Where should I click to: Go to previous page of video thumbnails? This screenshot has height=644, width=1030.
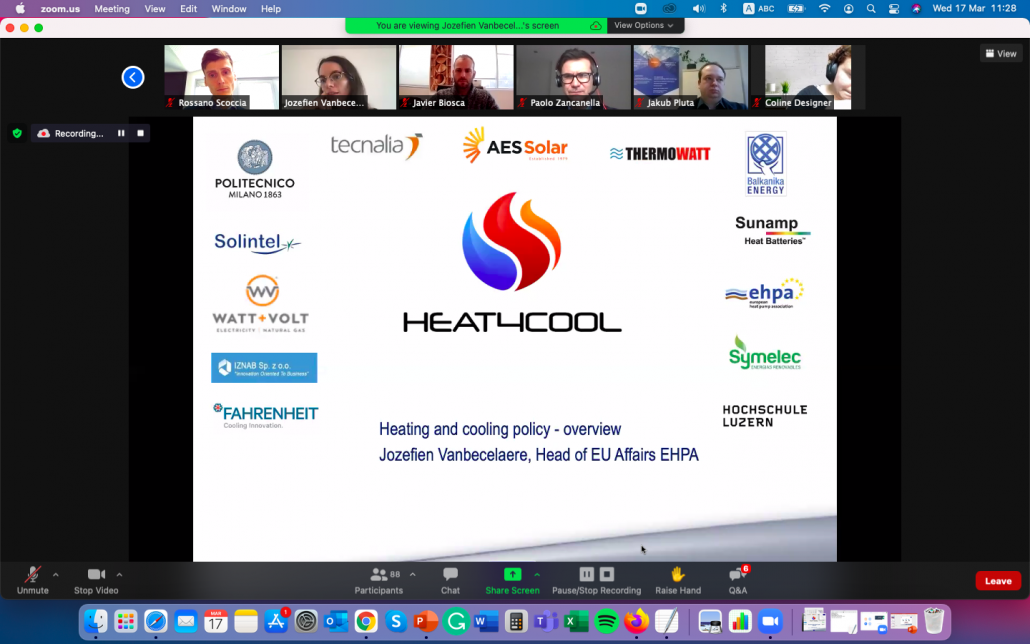click(x=133, y=78)
